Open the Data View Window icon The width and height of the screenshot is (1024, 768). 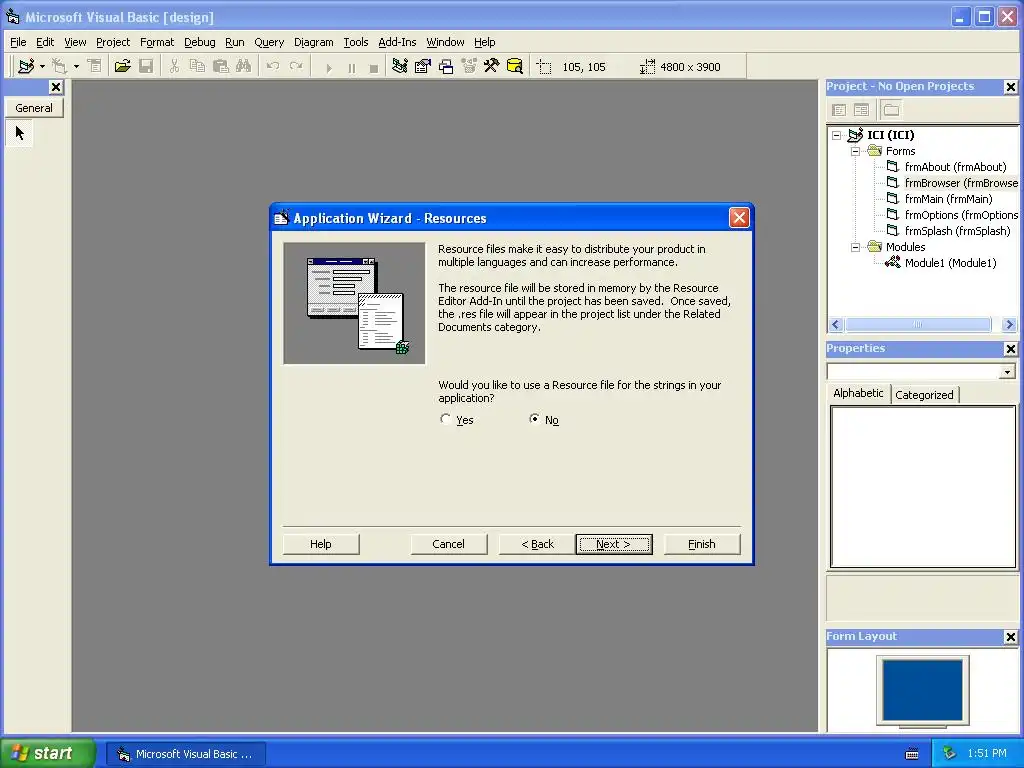tap(515, 66)
